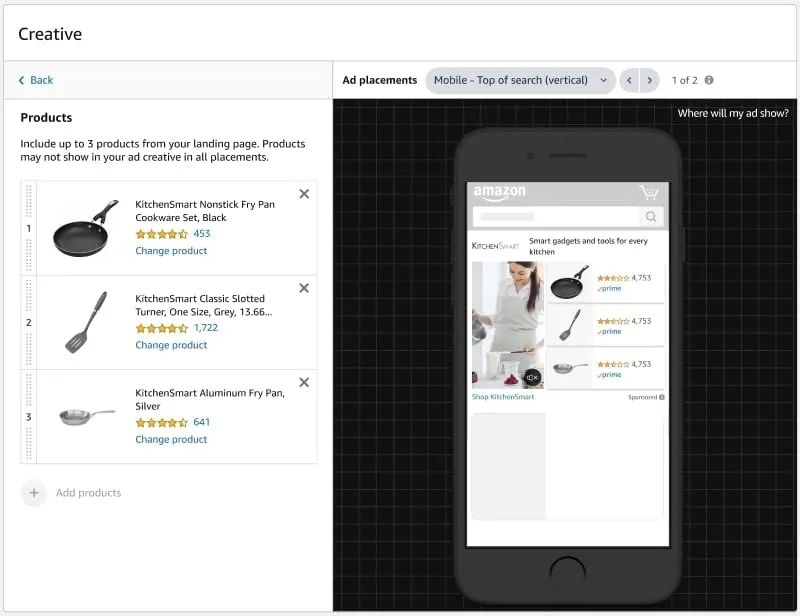
Task: Change product for Nonstick Fry Pan
Action: click(x=171, y=251)
